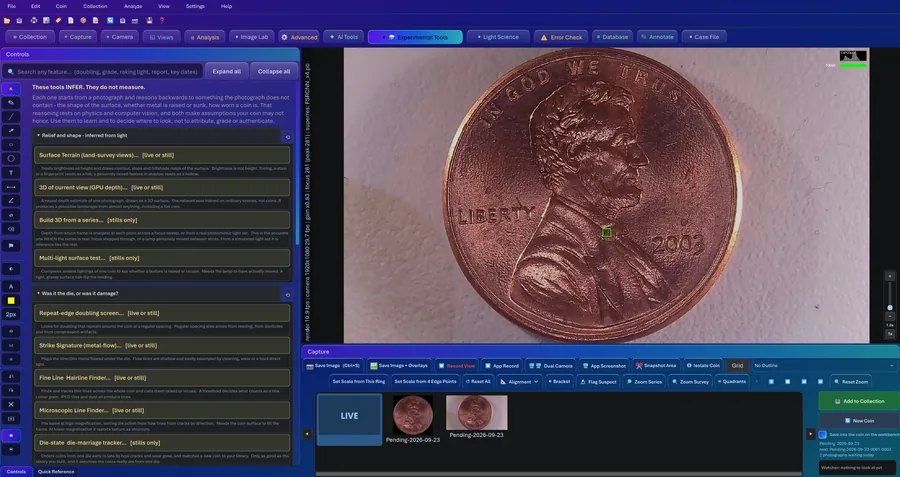Viewport: 900px width, 477px height.
Task: Select the arrow pointer tool in left strip
Action: pos(11,89)
